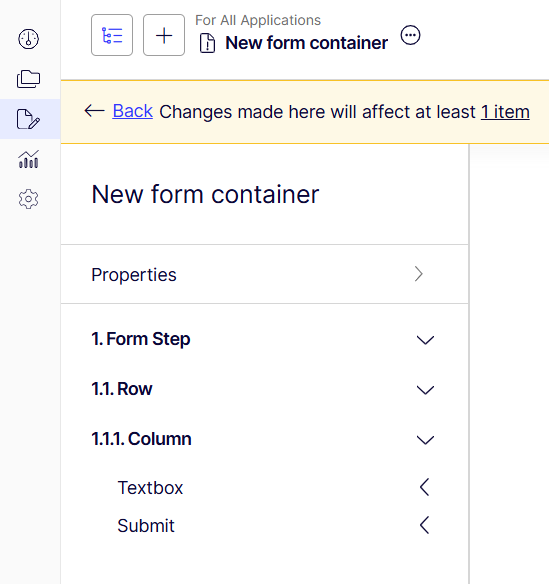
Task: Select the edit document icon in sidebar
Action: (x=28, y=119)
